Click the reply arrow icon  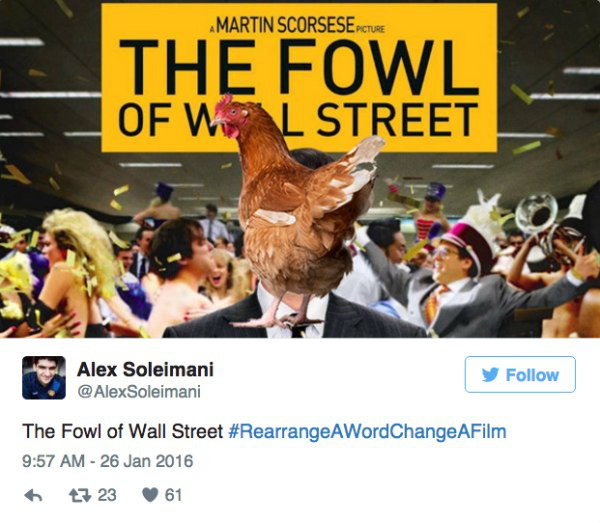click(33, 496)
